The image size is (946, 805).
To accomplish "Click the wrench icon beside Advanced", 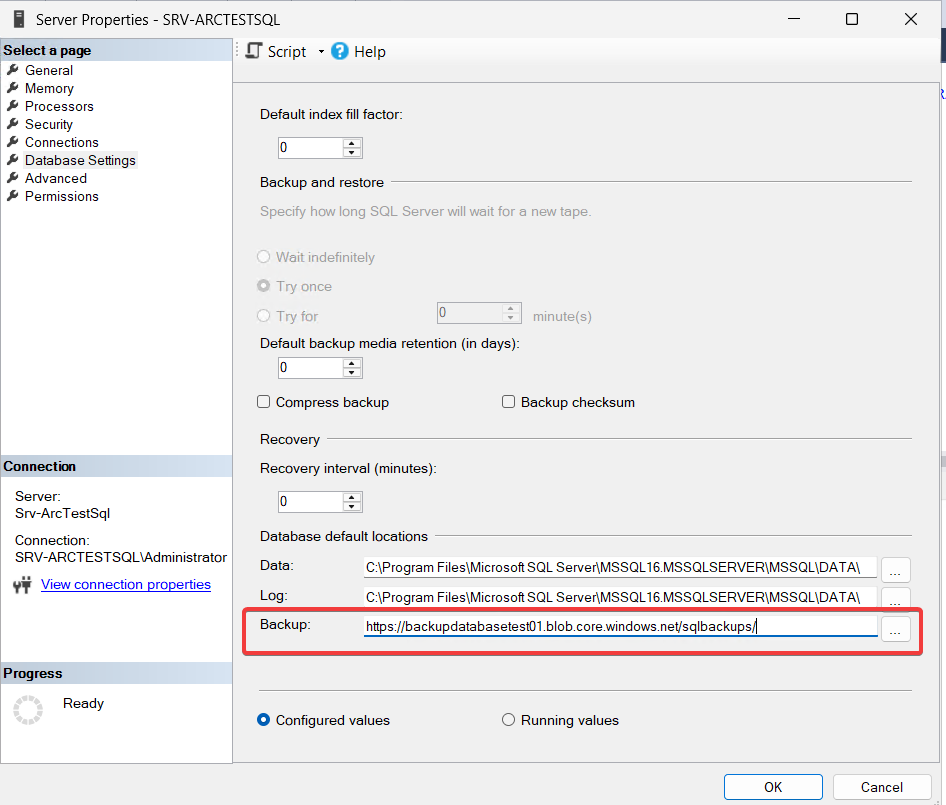I will [x=13, y=178].
